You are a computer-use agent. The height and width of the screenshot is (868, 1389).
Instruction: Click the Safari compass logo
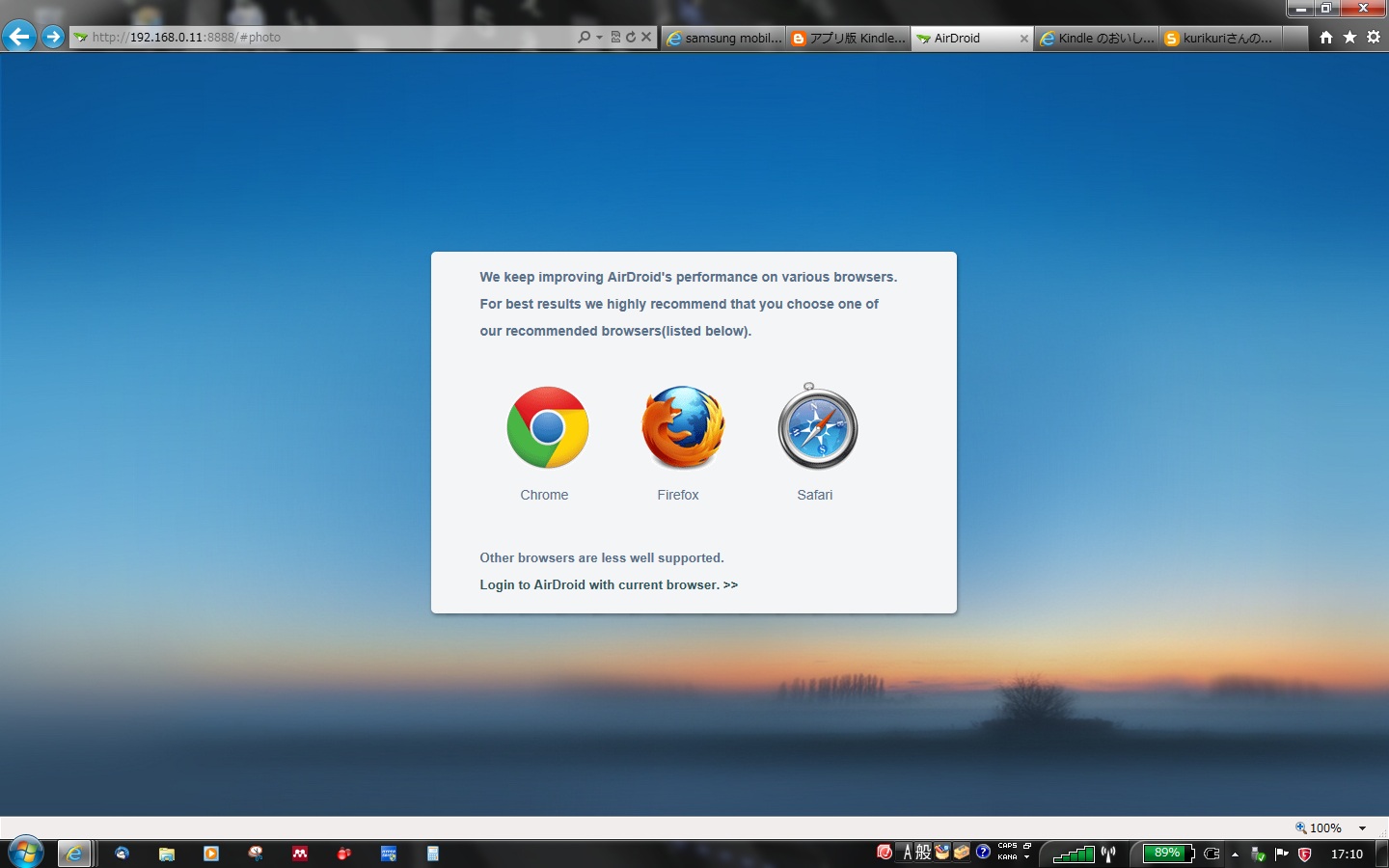[x=818, y=426]
